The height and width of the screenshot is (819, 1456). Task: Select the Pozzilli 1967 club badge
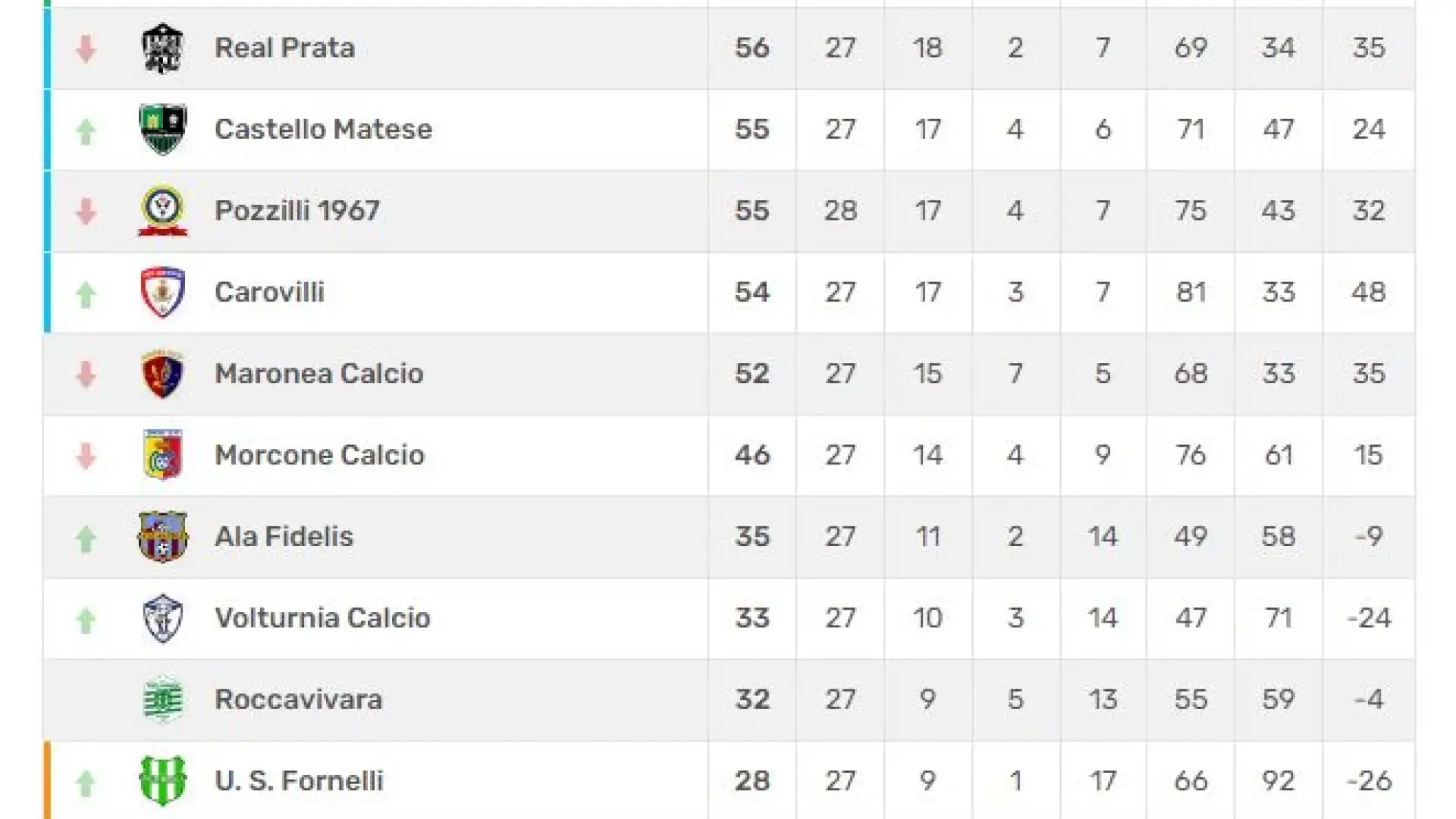pos(163,211)
